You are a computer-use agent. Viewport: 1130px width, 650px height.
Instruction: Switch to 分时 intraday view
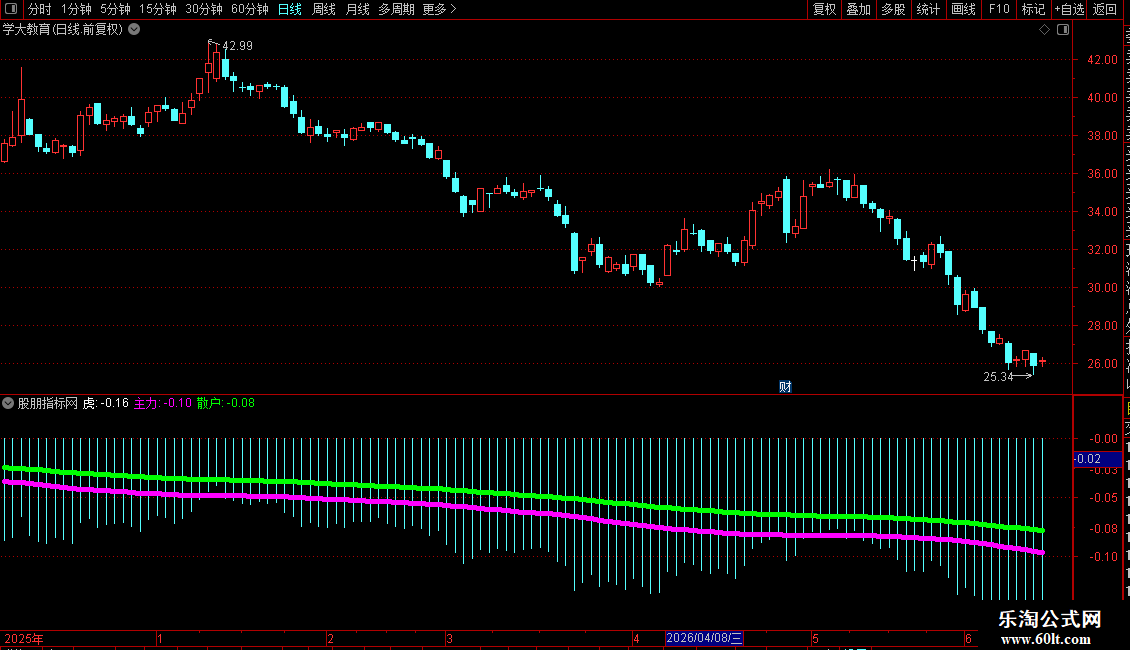coord(40,9)
